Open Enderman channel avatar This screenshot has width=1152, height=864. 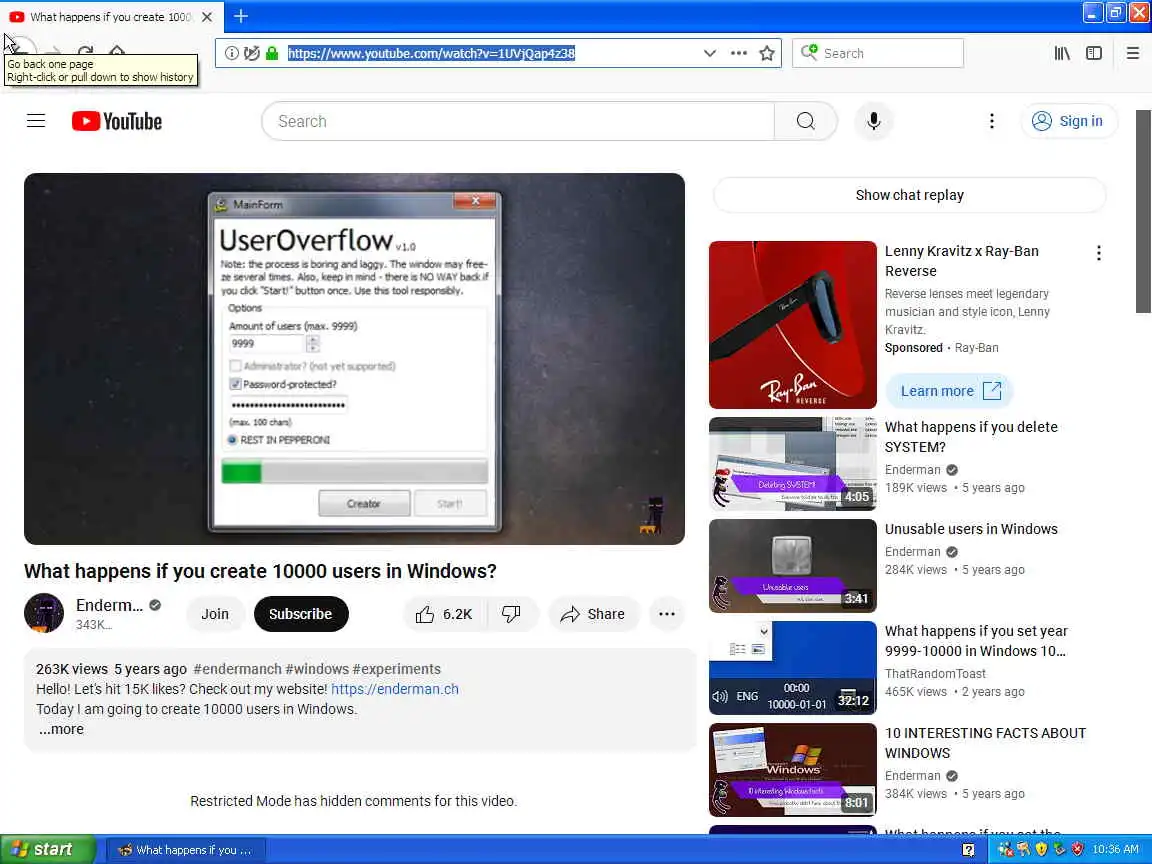coord(44,613)
